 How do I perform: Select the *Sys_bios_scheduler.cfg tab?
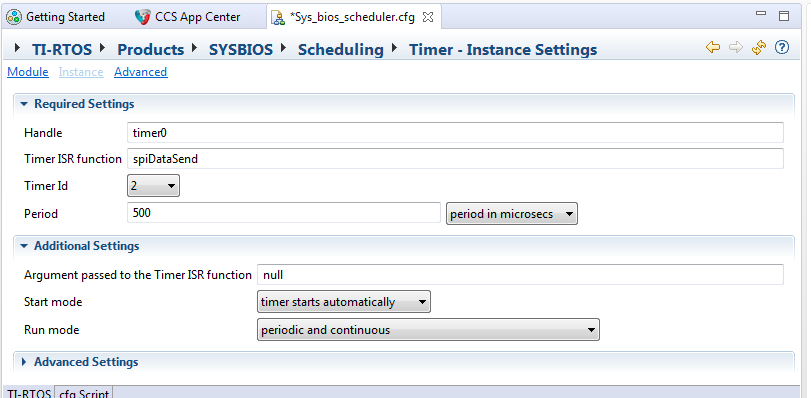point(353,17)
